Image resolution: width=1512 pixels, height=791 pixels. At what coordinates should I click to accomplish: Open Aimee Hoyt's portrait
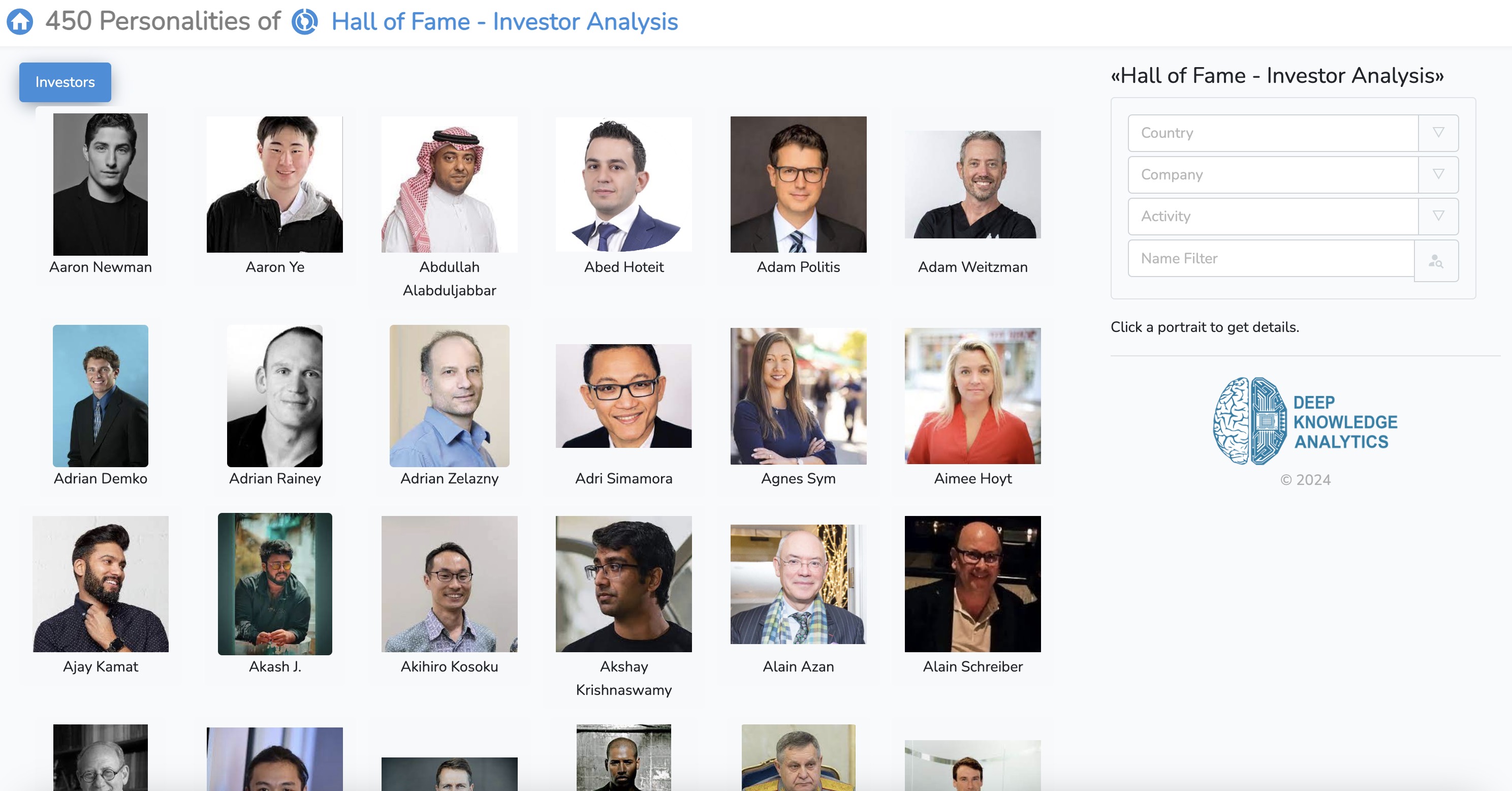[x=972, y=396]
